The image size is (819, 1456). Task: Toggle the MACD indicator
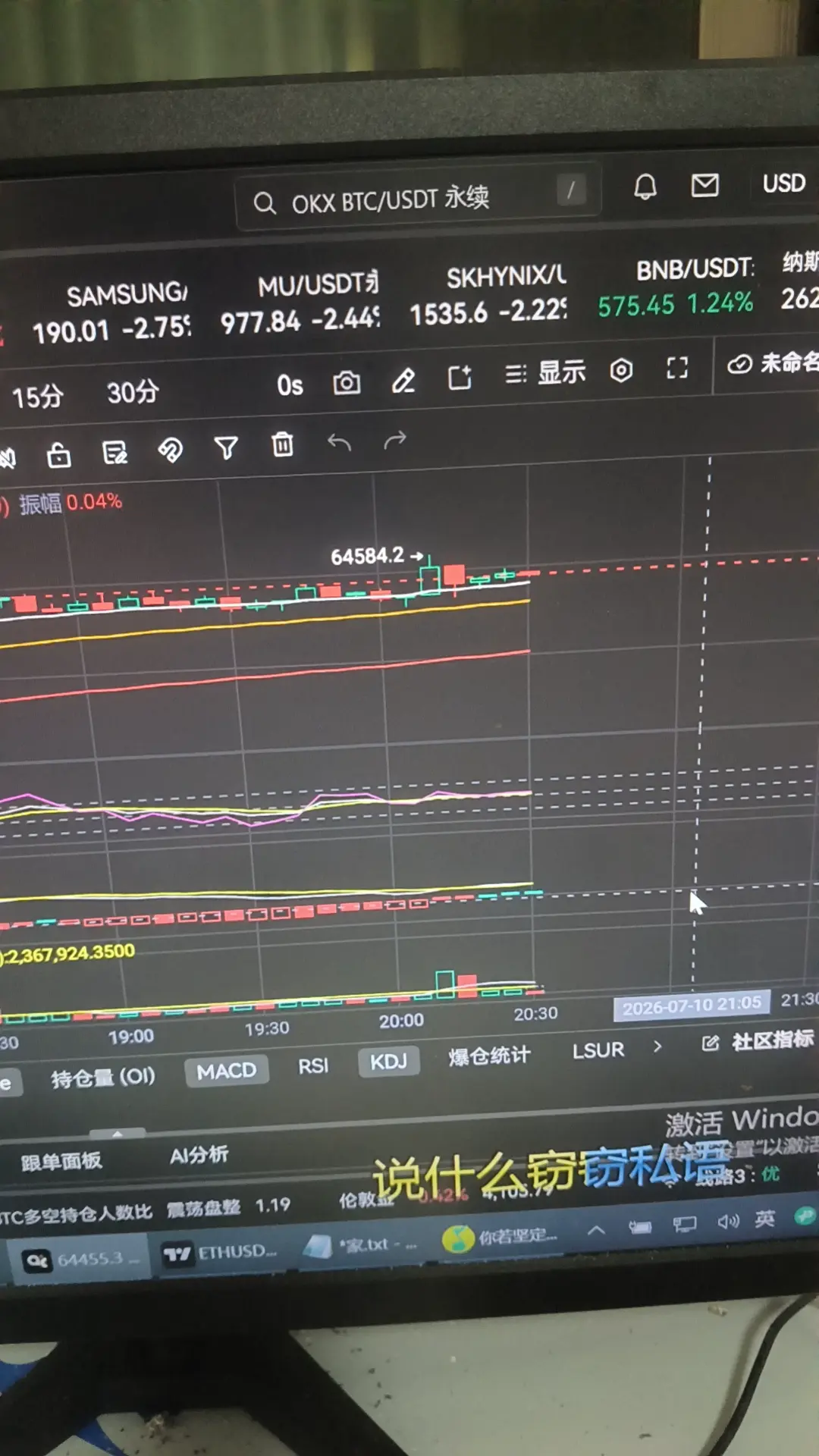tap(226, 1072)
